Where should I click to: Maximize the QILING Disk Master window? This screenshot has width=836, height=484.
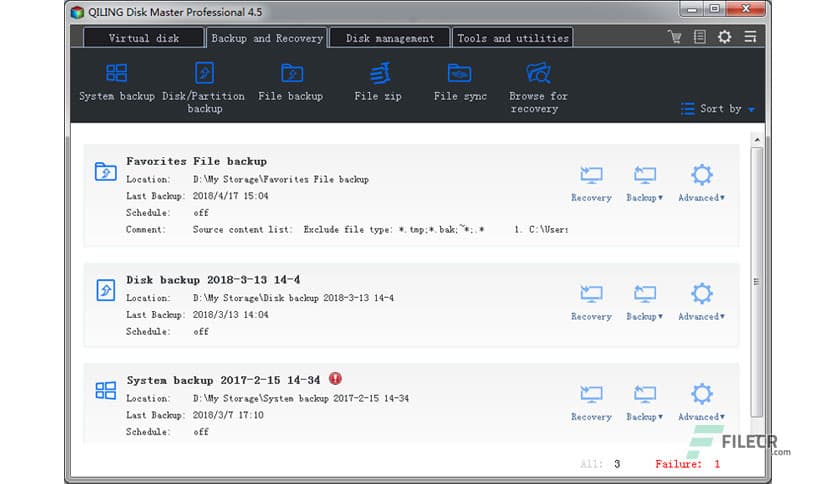(x=715, y=9)
